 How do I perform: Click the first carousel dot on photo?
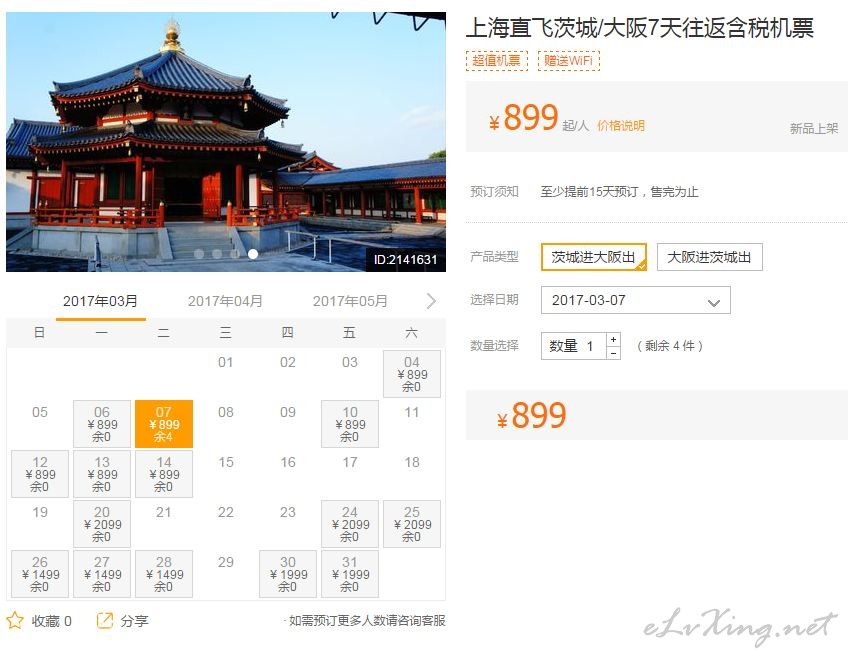click(x=199, y=254)
